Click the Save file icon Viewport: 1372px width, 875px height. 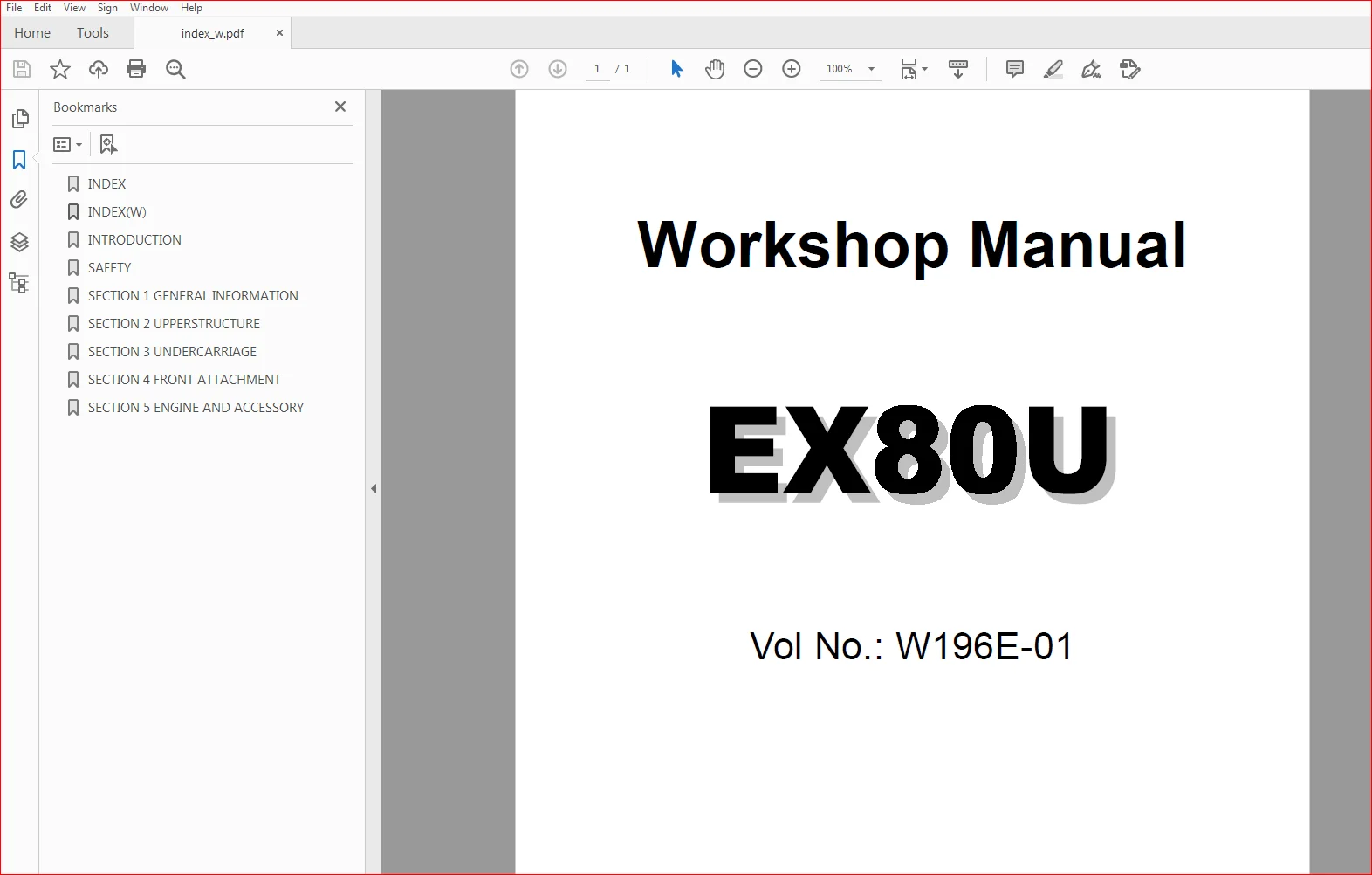coord(22,69)
